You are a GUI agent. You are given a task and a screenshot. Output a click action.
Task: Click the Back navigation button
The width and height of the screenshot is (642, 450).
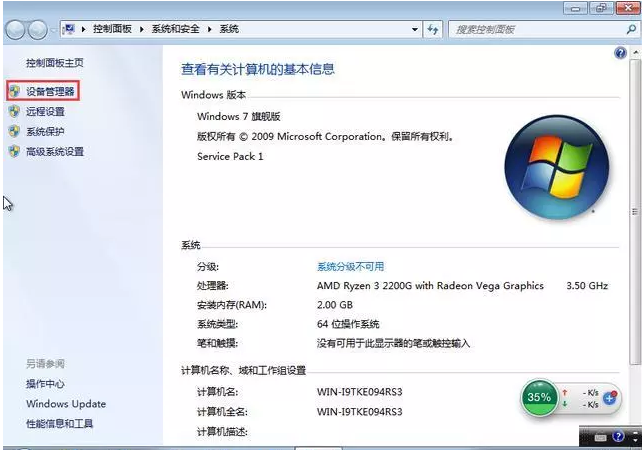(x=15, y=29)
